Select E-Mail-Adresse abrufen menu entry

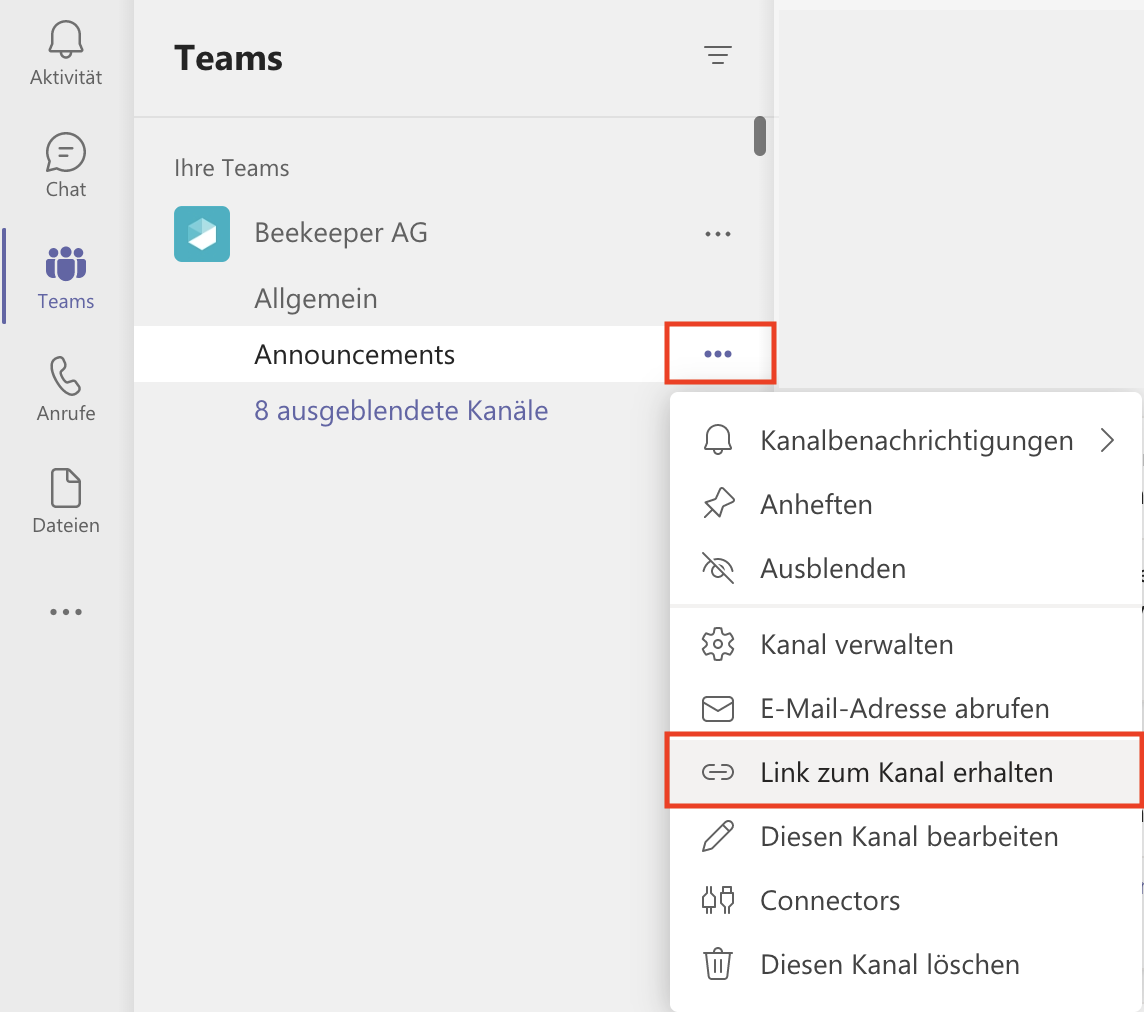point(905,708)
